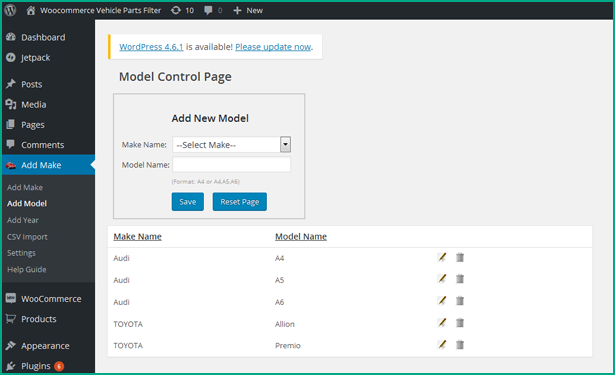Image resolution: width=615 pixels, height=375 pixels.
Task: Follow the Please update now link
Action: pyautogui.click(x=273, y=47)
